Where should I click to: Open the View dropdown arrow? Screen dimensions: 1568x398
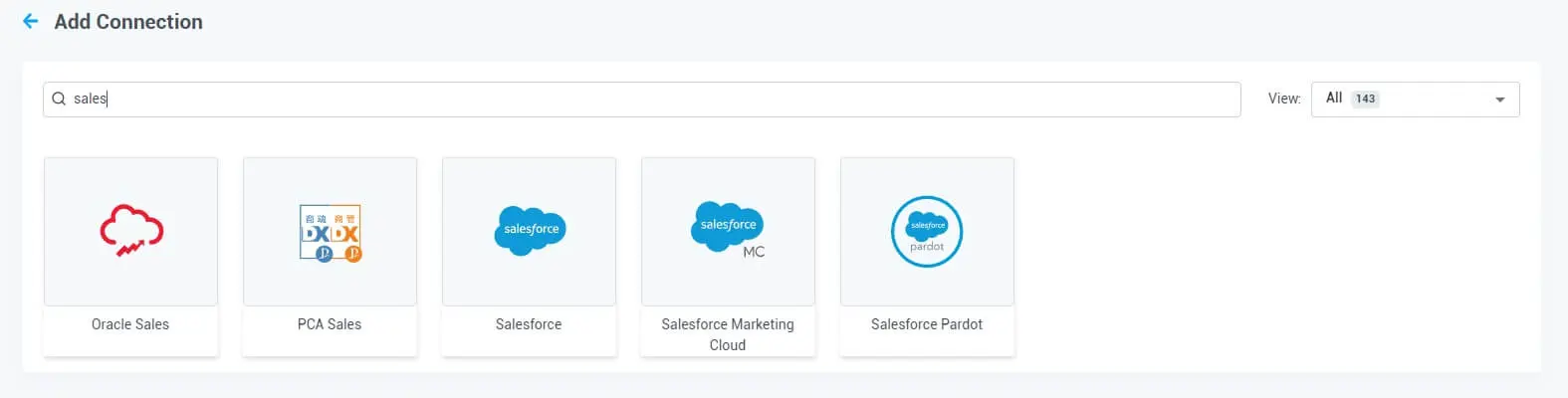coord(1499,99)
